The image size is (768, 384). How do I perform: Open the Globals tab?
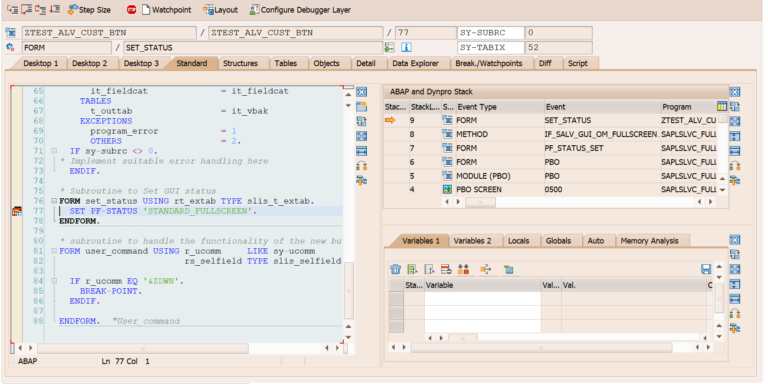click(x=562, y=240)
